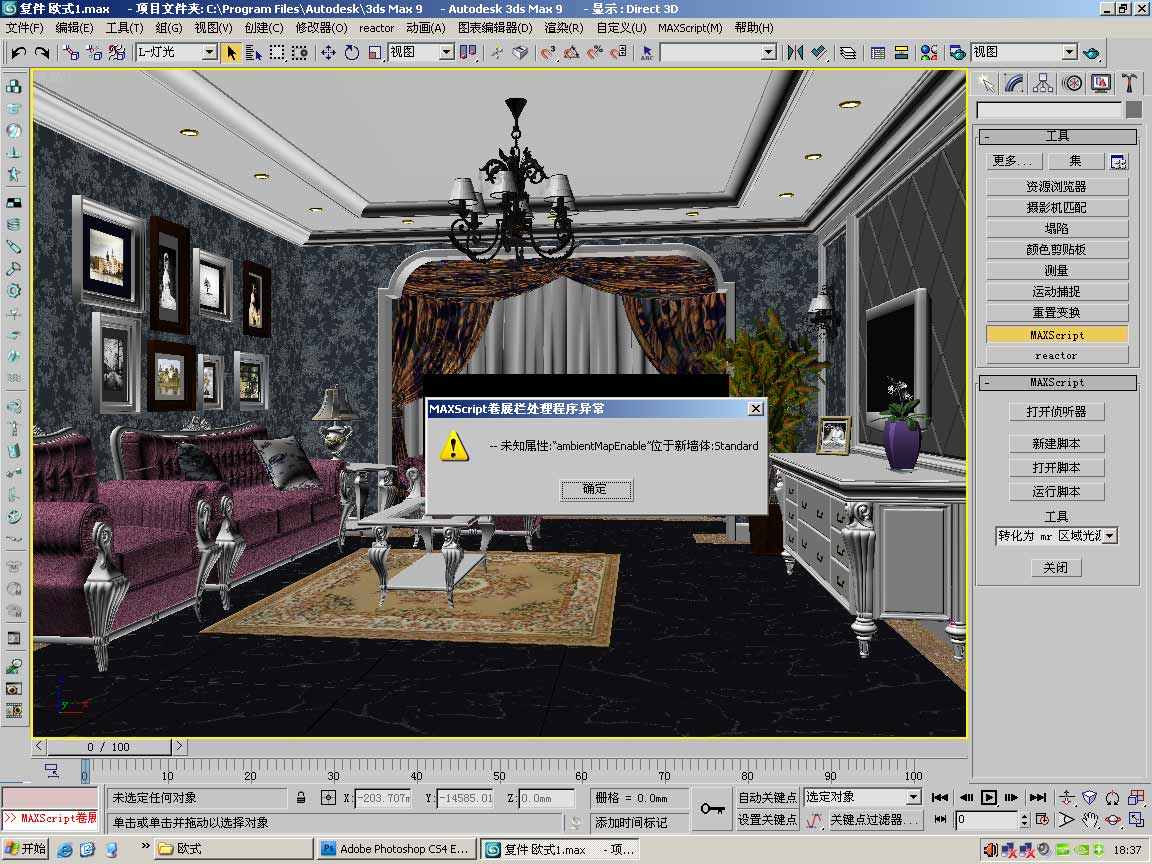Toggle Window/Crossing selection mode
1152x864 pixels.
click(300, 52)
